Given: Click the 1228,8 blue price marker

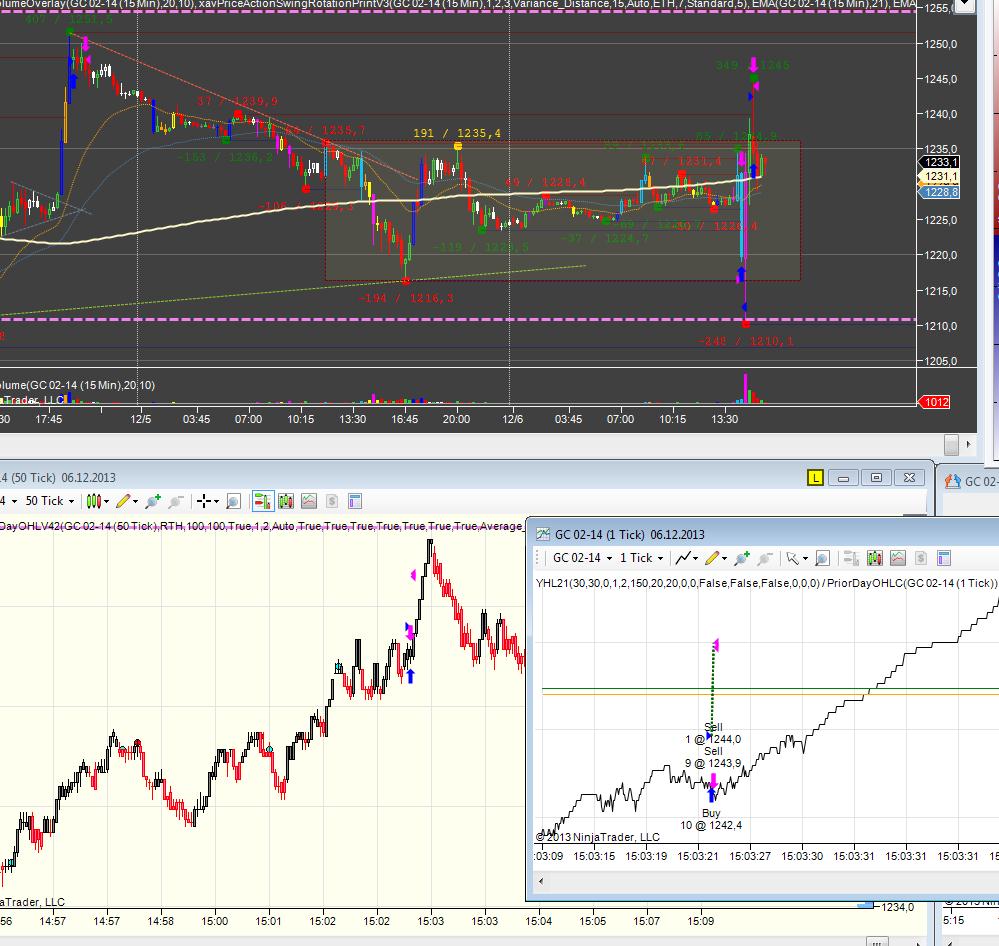Looking at the screenshot, I should (939, 192).
